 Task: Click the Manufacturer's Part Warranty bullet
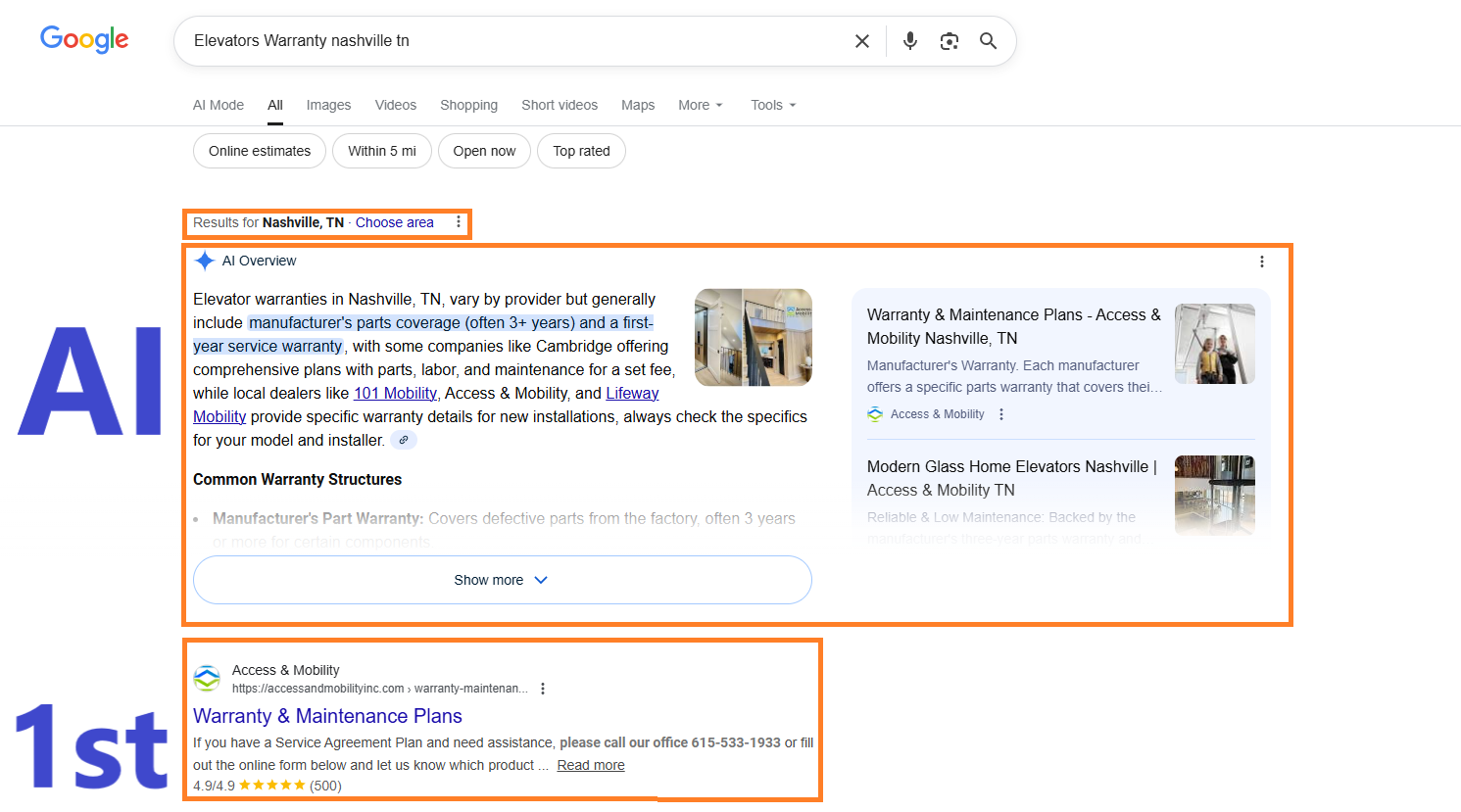click(504, 529)
